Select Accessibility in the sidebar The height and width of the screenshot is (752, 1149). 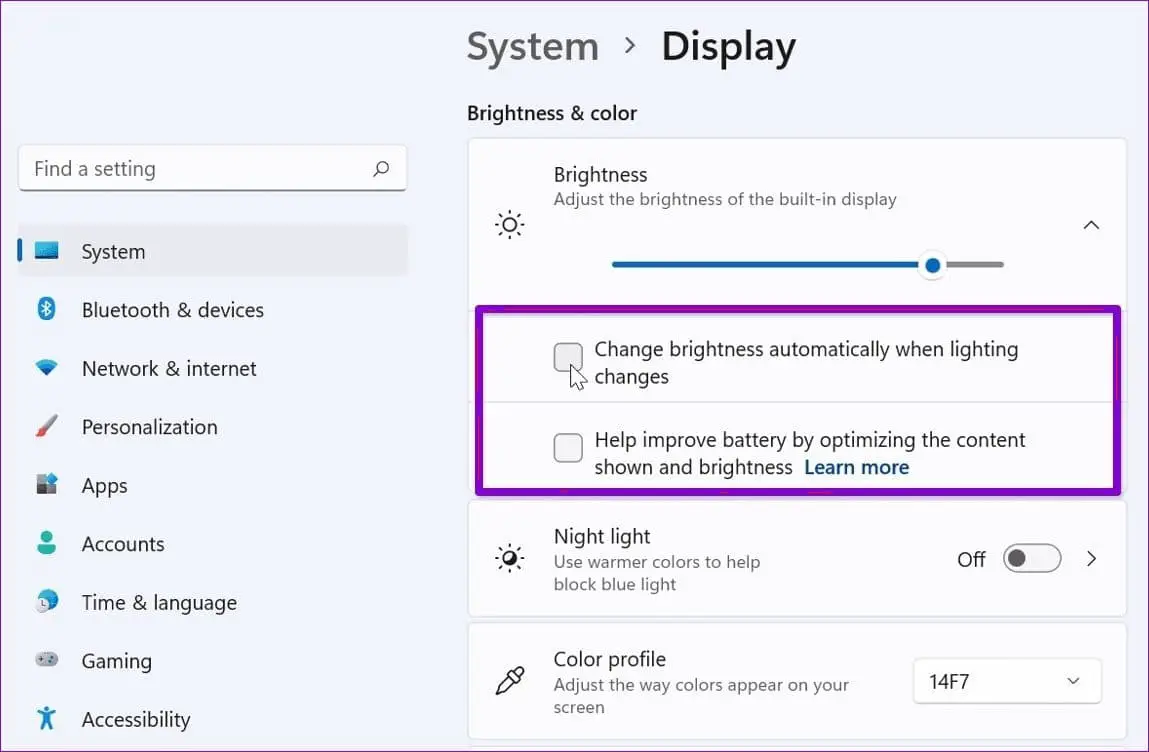click(135, 719)
